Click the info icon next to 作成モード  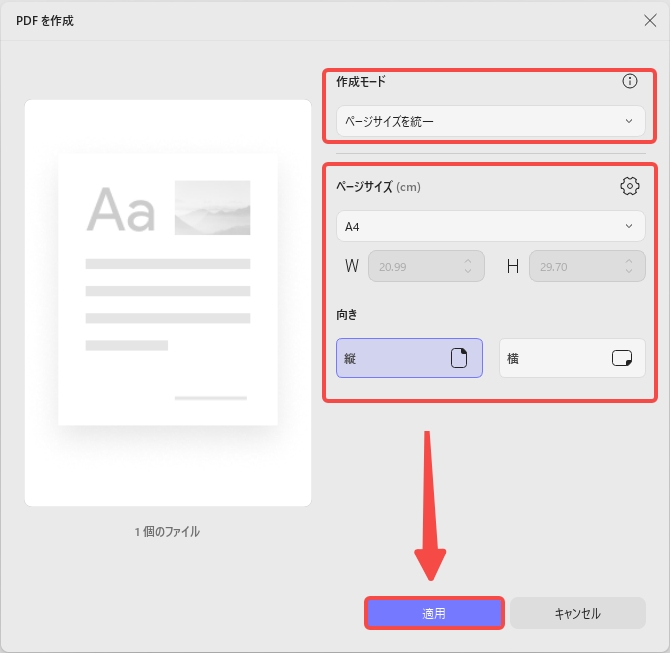tap(629, 81)
